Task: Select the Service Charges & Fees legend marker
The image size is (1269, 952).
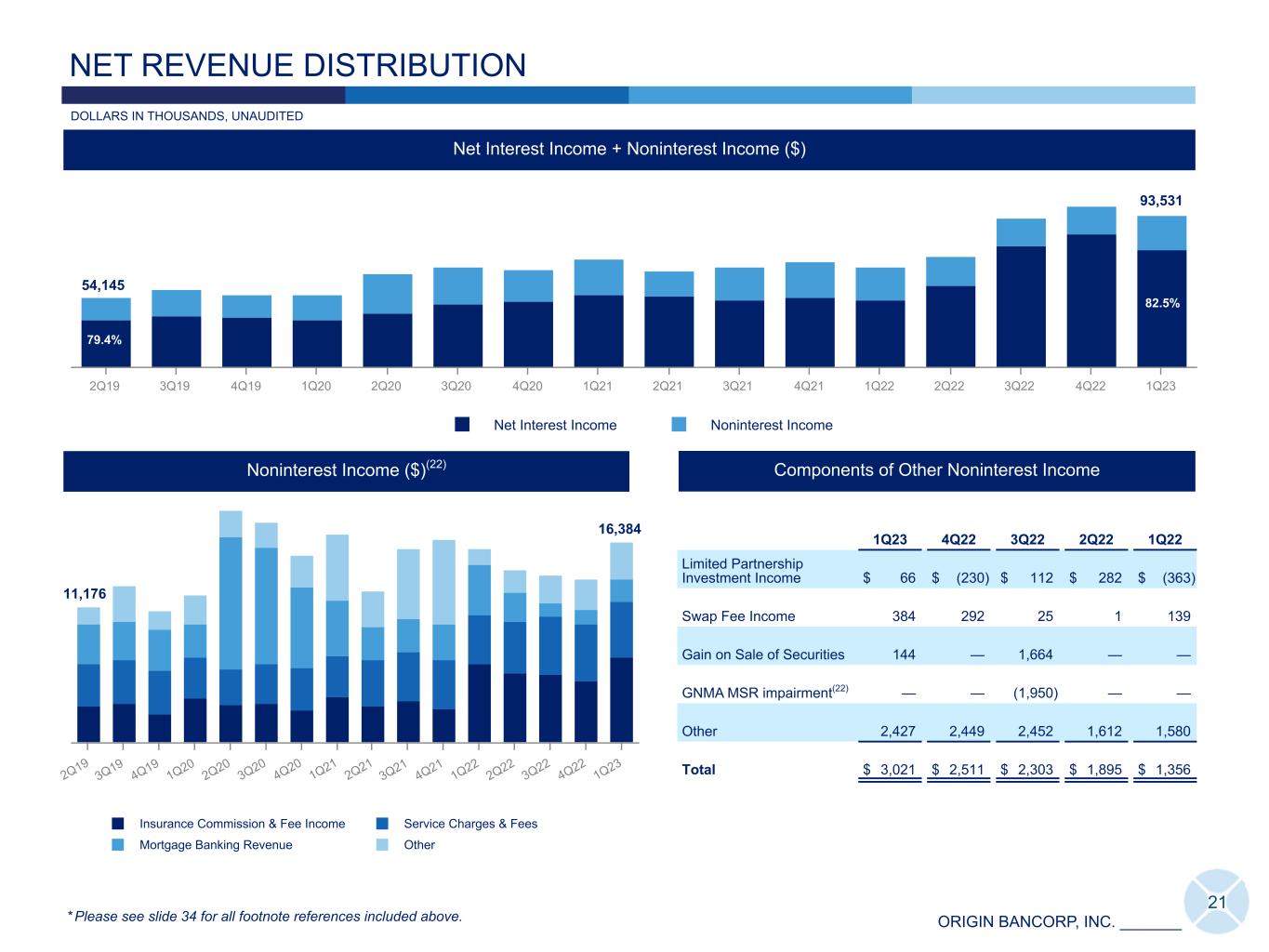Action: 382,824
